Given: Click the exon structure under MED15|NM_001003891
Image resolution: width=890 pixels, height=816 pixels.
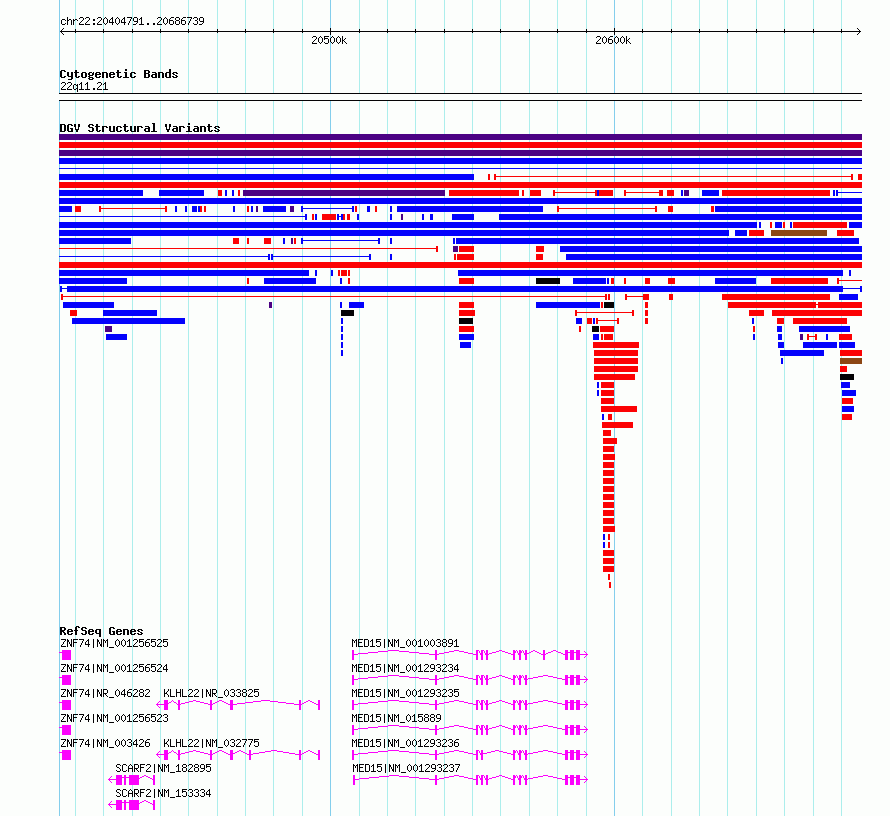Looking at the screenshot, I should click(x=470, y=655).
